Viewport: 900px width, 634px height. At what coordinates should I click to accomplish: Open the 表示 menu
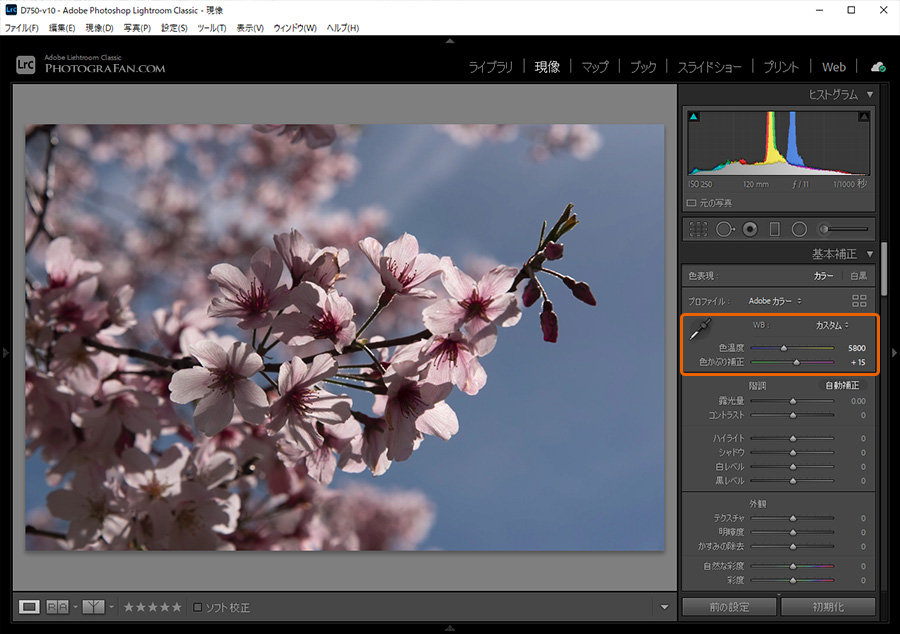250,28
